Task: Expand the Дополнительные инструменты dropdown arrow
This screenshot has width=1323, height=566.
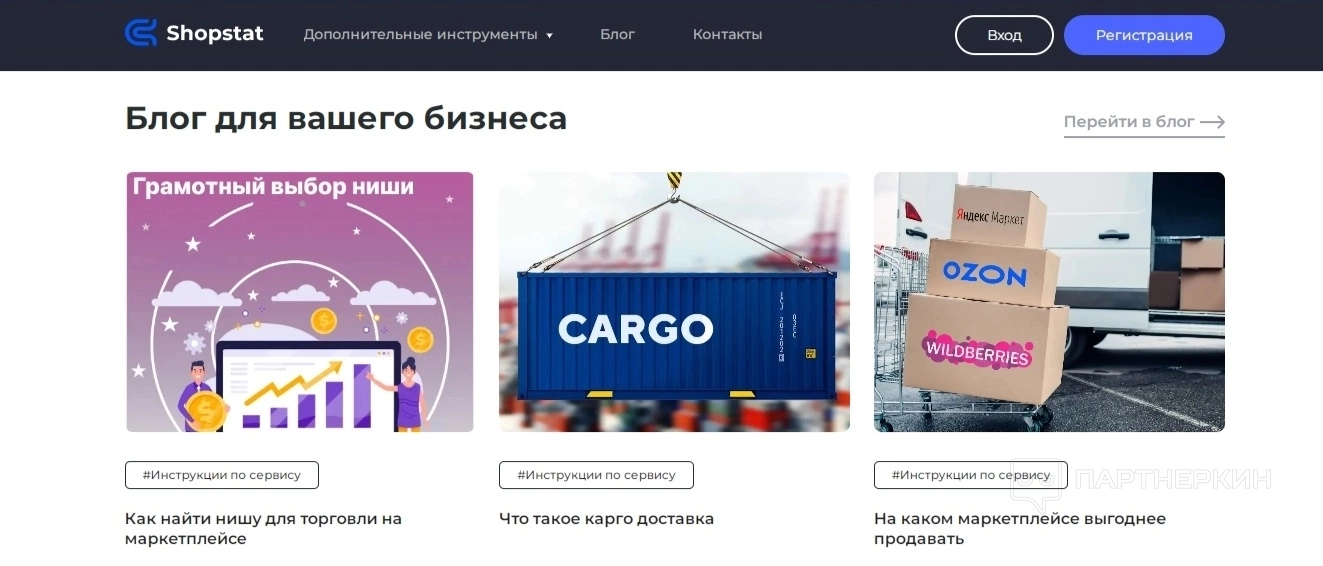Action: point(549,36)
